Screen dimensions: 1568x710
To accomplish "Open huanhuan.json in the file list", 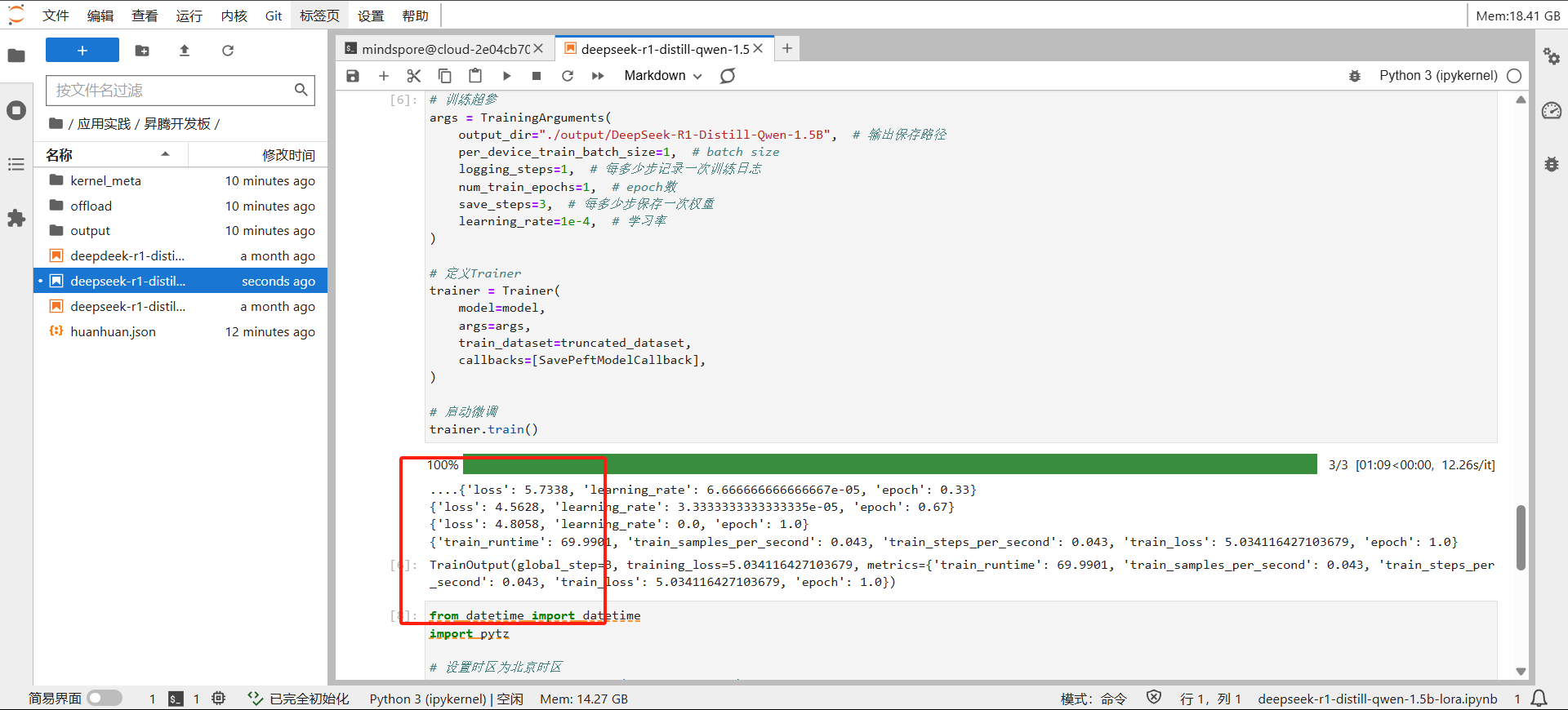I will (x=113, y=332).
